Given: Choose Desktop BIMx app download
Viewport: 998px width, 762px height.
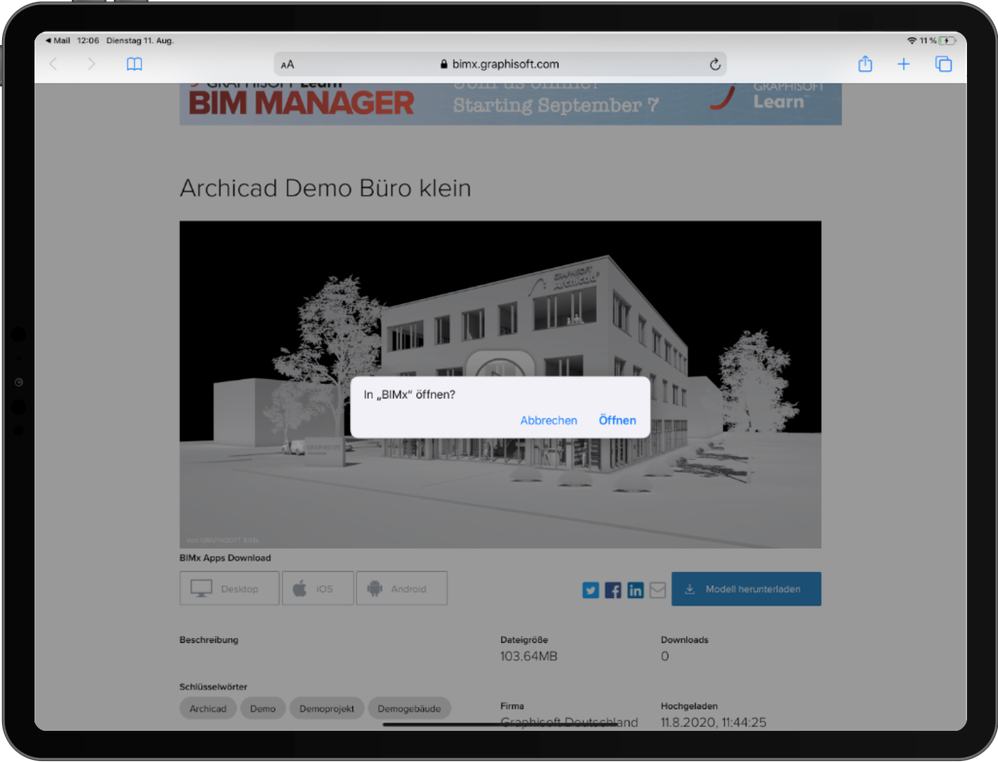Looking at the screenshot, I should click(x=229, y=588).
